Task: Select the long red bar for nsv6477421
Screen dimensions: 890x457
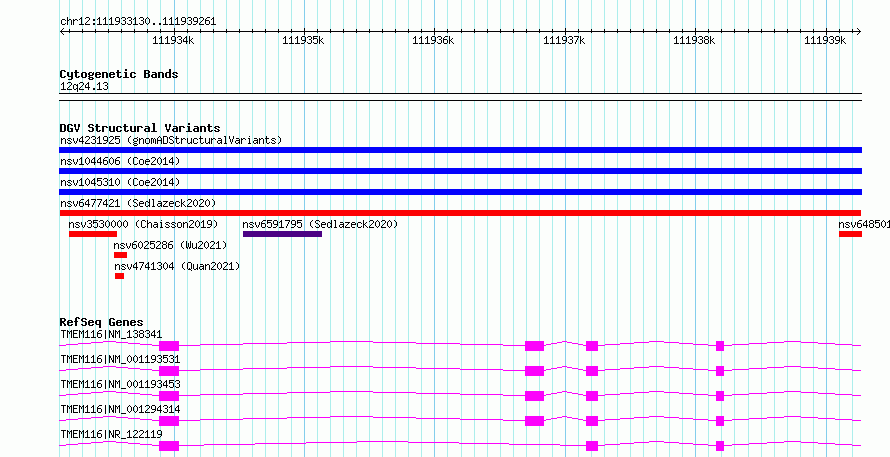Action: (x=460, y=213)
